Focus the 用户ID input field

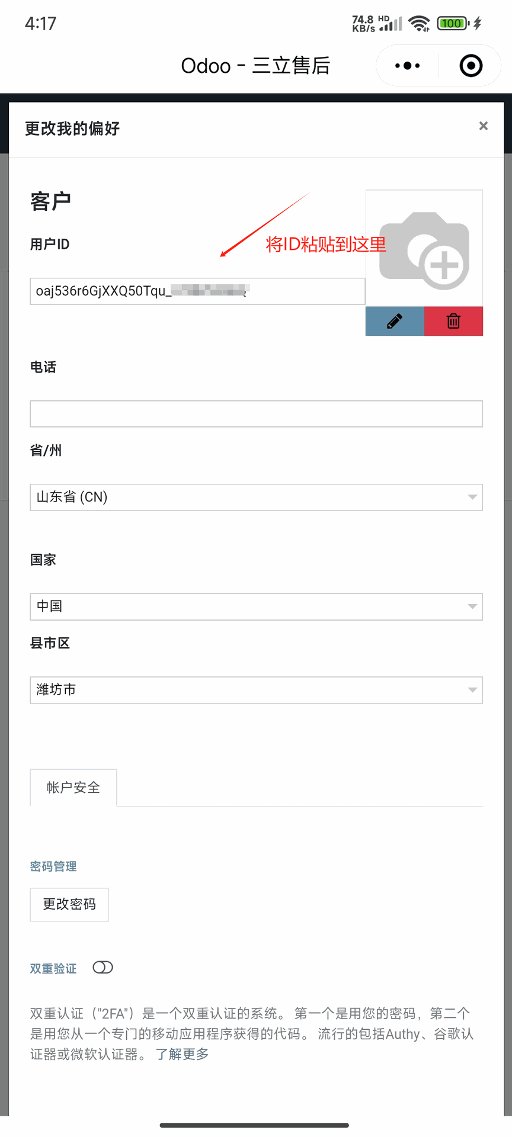[197, 292]
